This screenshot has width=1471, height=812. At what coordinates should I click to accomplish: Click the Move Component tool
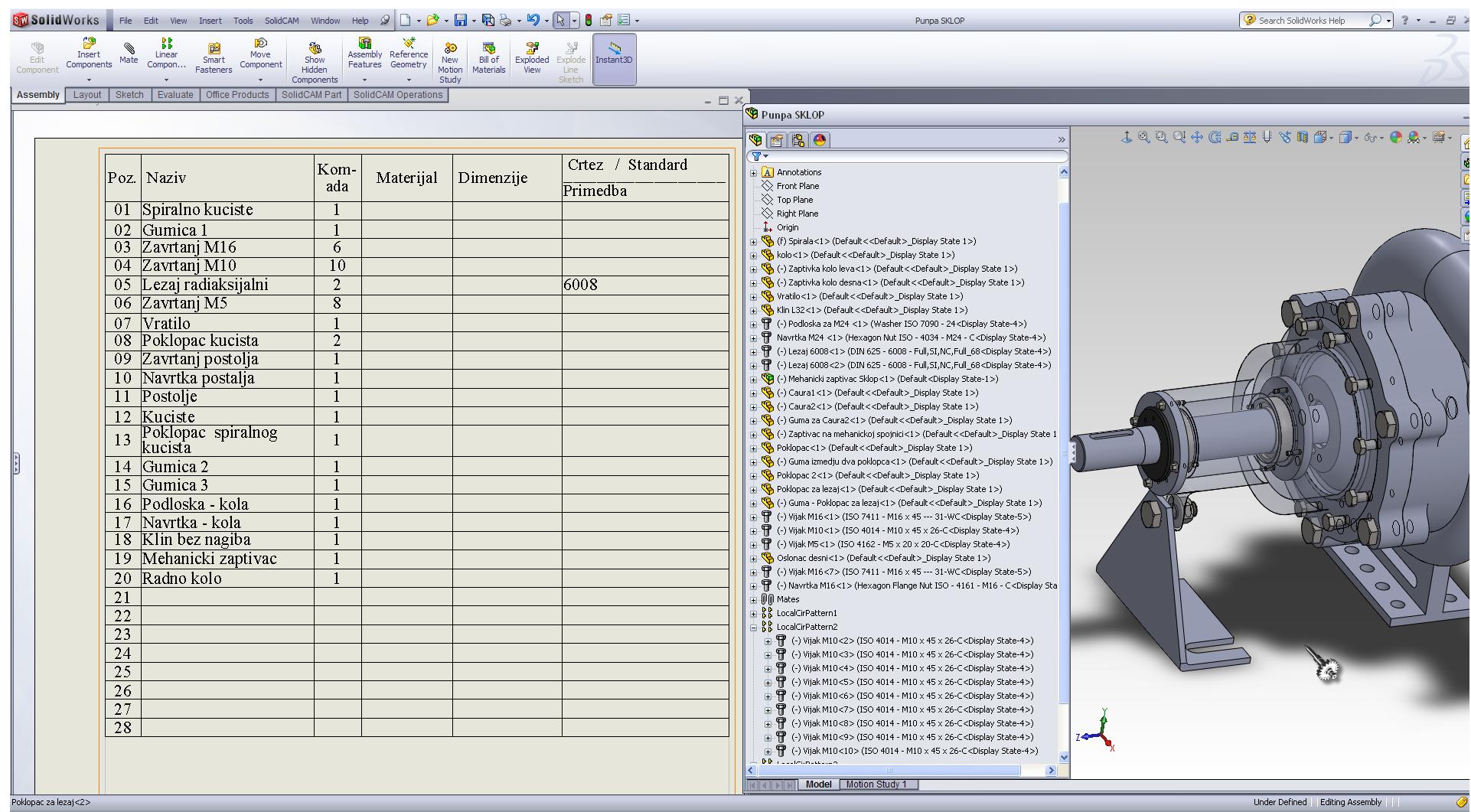click(x=260, y=54)
